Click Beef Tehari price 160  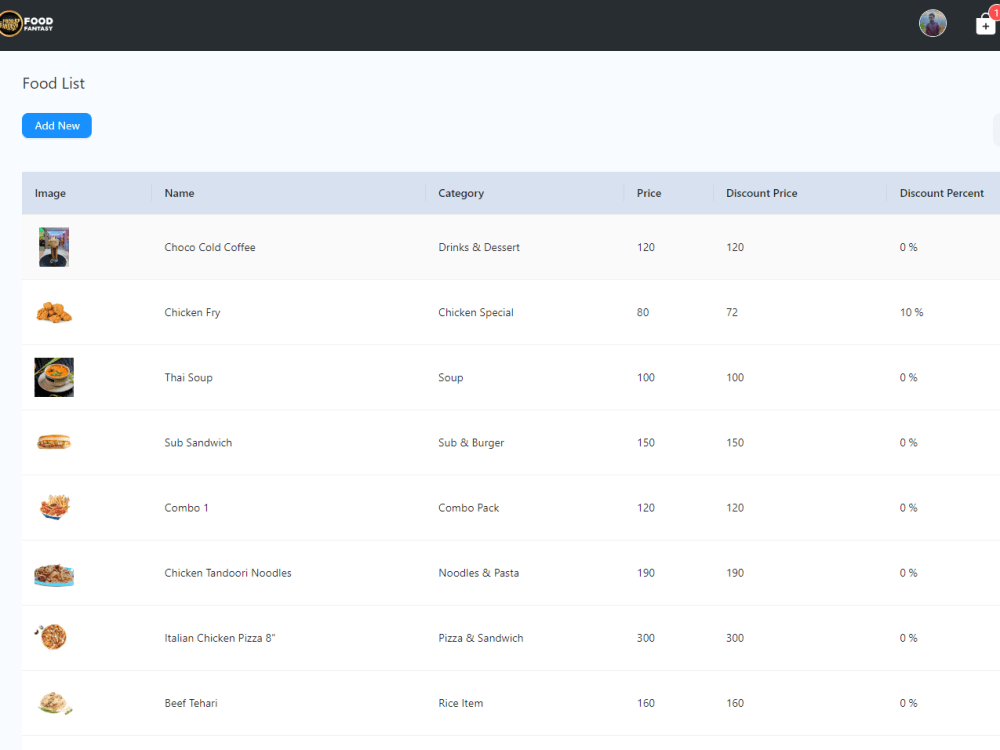point(645,703)
